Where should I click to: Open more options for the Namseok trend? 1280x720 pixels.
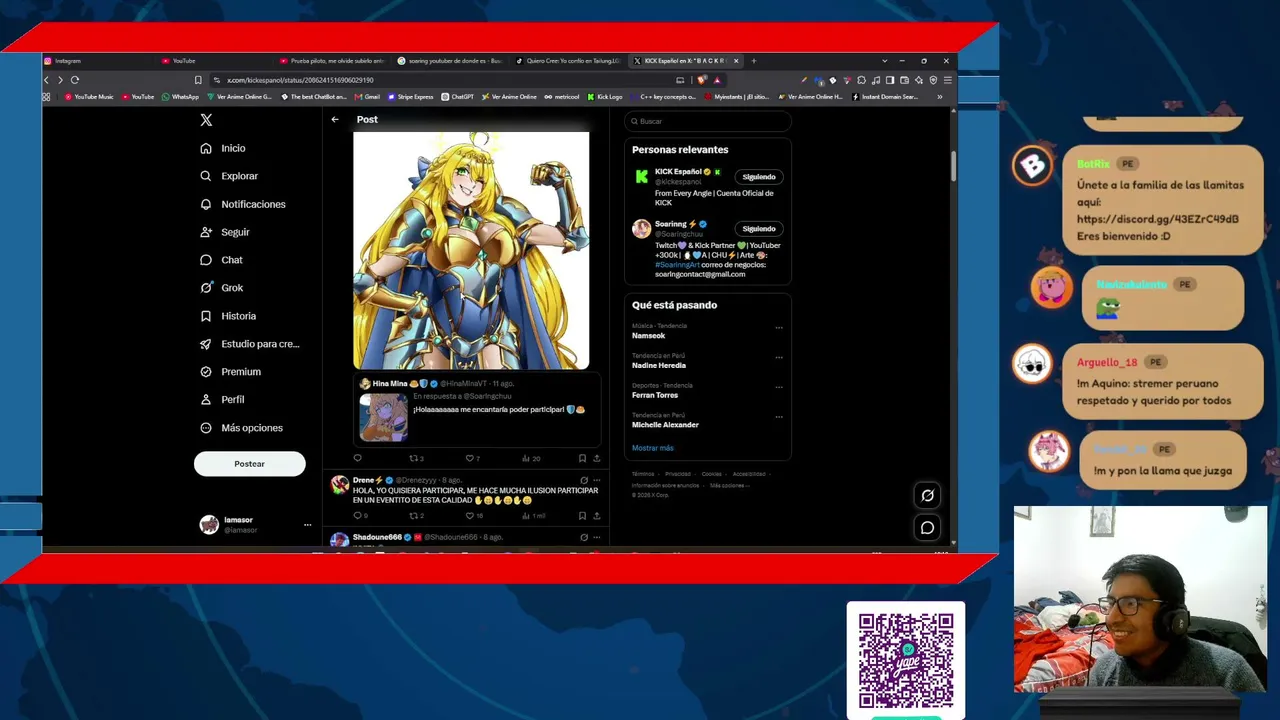pyautogui.click(x=779, y=327)
